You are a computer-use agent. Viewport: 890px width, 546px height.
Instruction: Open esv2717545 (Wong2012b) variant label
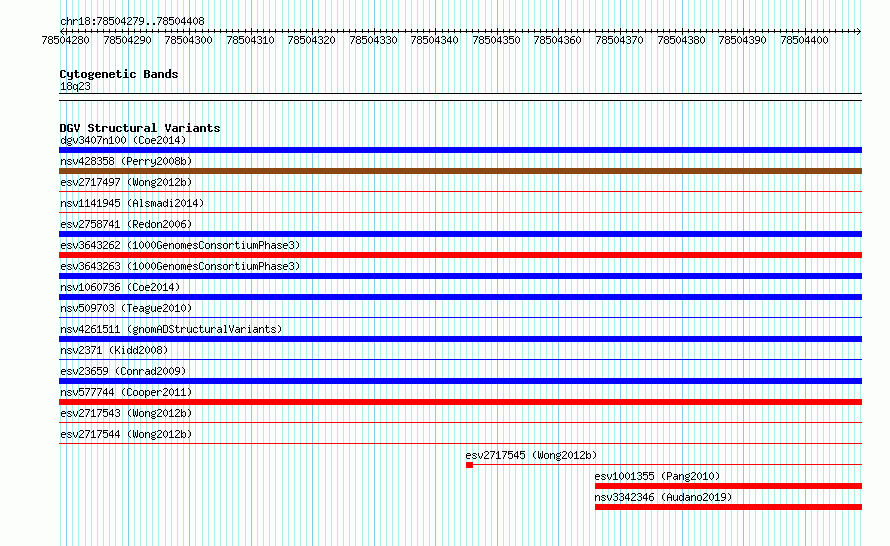click(x=531, y=455)
